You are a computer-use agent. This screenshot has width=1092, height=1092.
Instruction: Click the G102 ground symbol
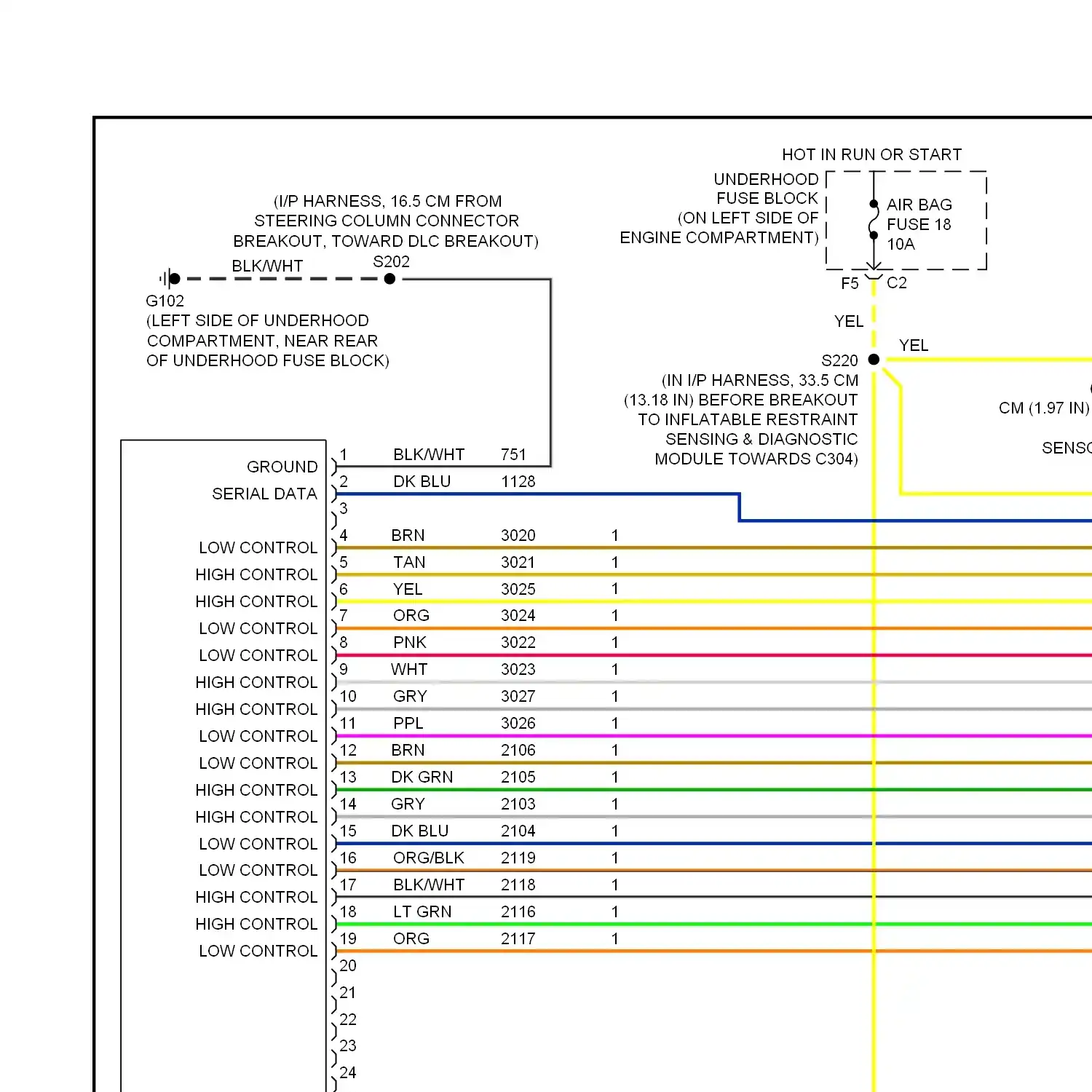(x=170, y=278)
